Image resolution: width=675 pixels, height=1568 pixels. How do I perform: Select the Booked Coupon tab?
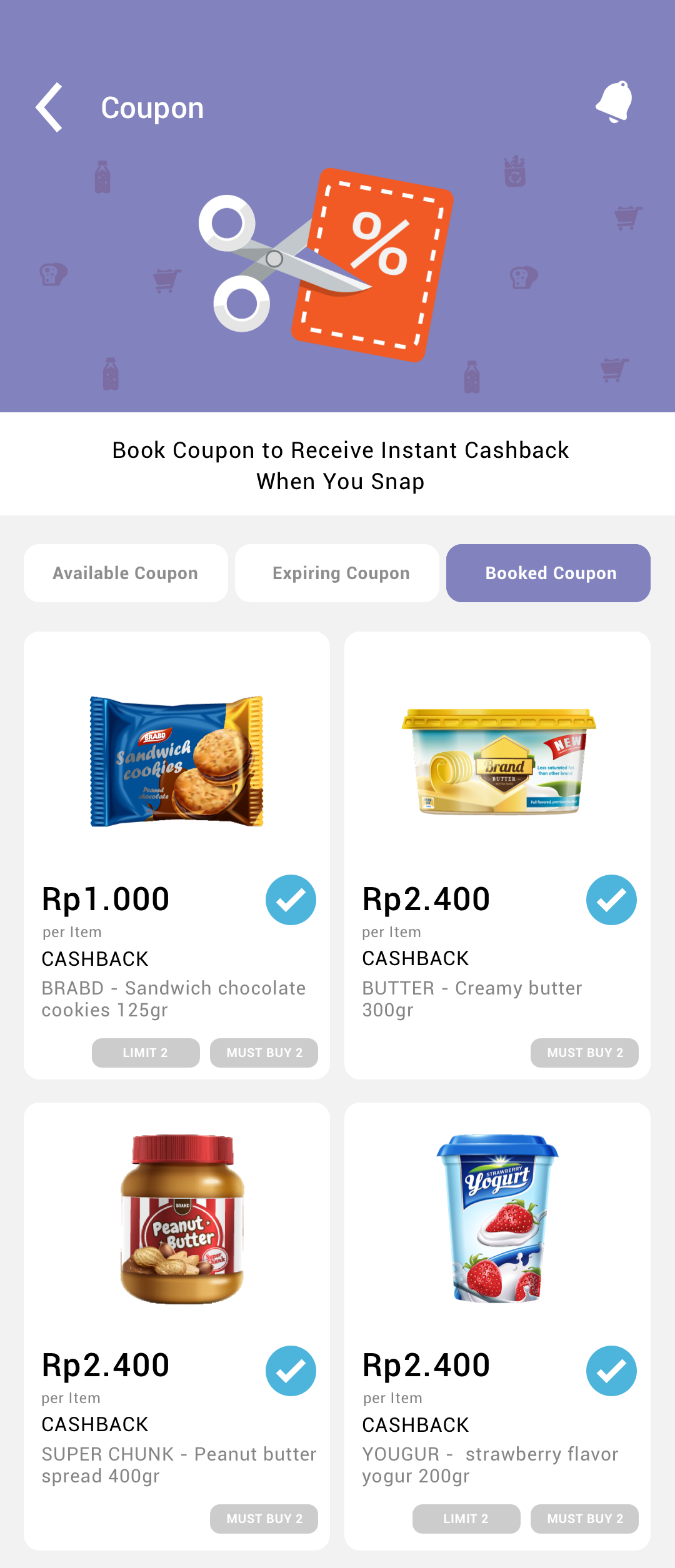click(x=548, y=573)
